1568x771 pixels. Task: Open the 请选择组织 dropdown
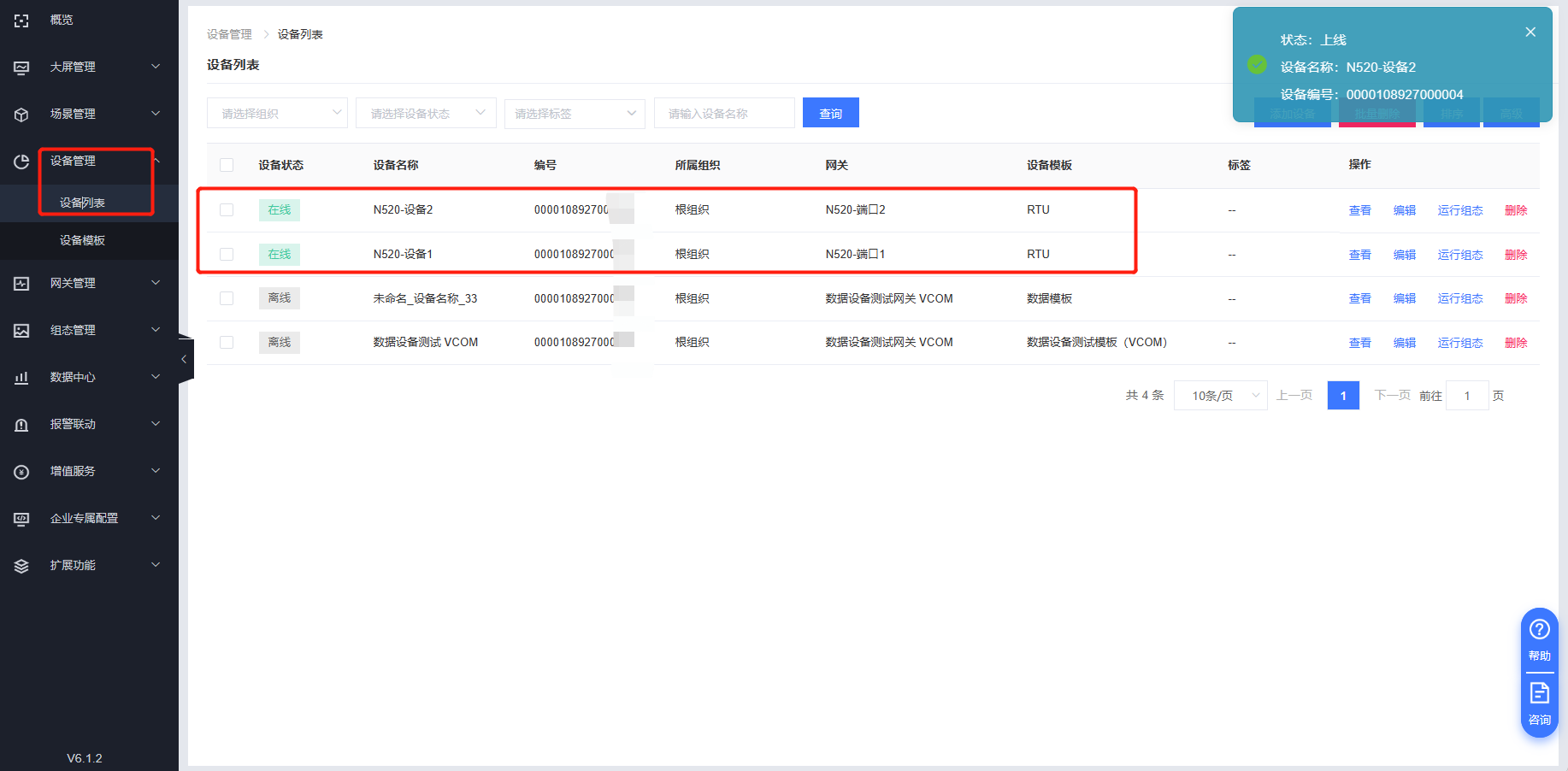277,113
